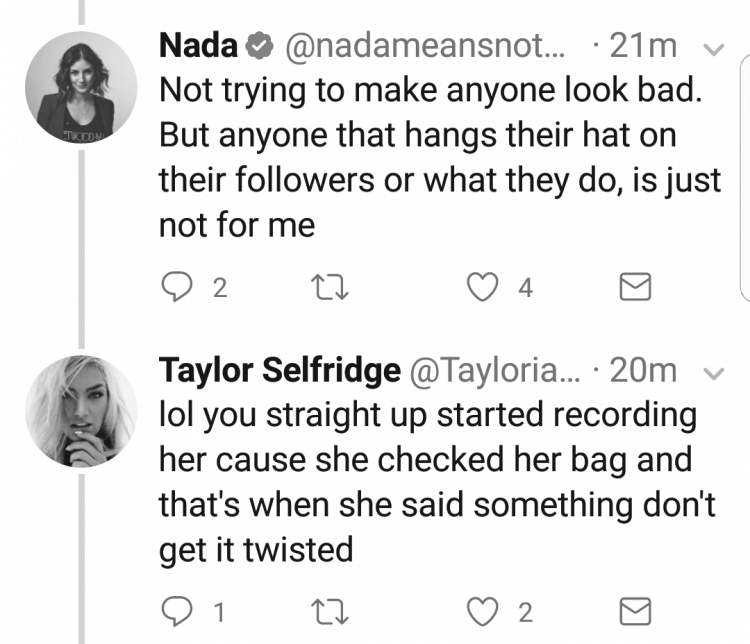Like Nada's tweet with heart icon

pos(482,287)
